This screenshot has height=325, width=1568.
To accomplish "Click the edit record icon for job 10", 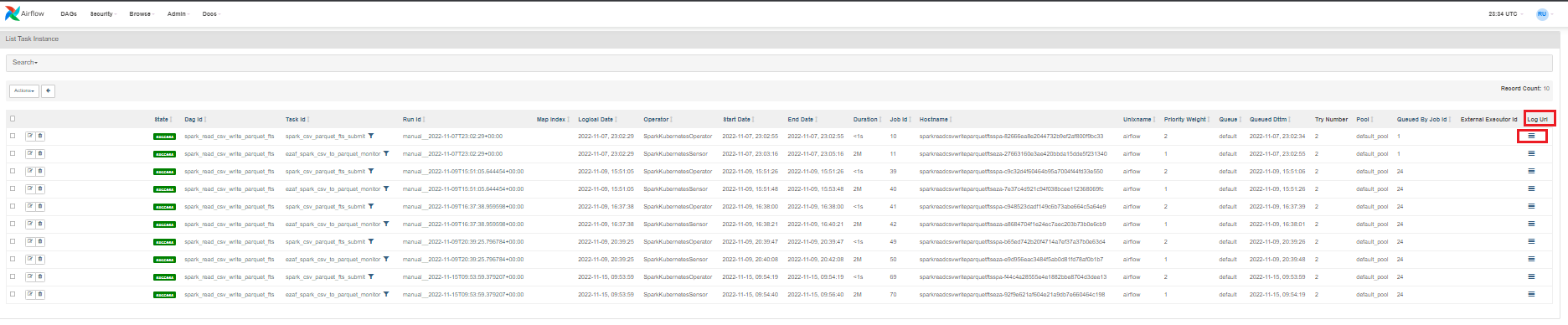I will [30, 136].
